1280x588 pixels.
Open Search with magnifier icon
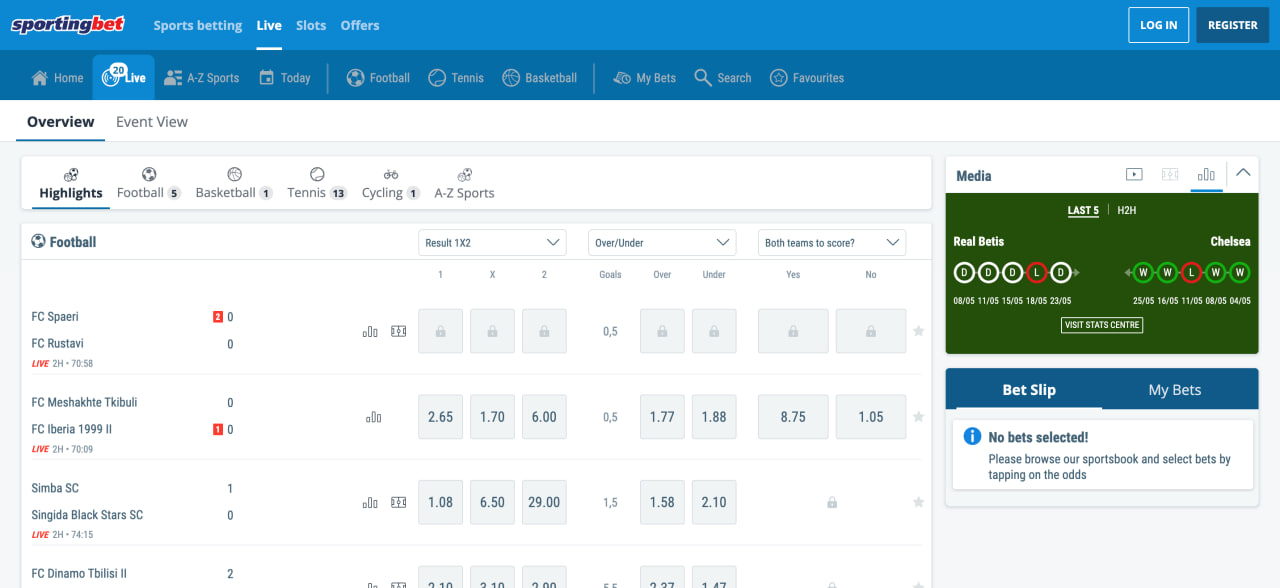[x=723, y=78]
